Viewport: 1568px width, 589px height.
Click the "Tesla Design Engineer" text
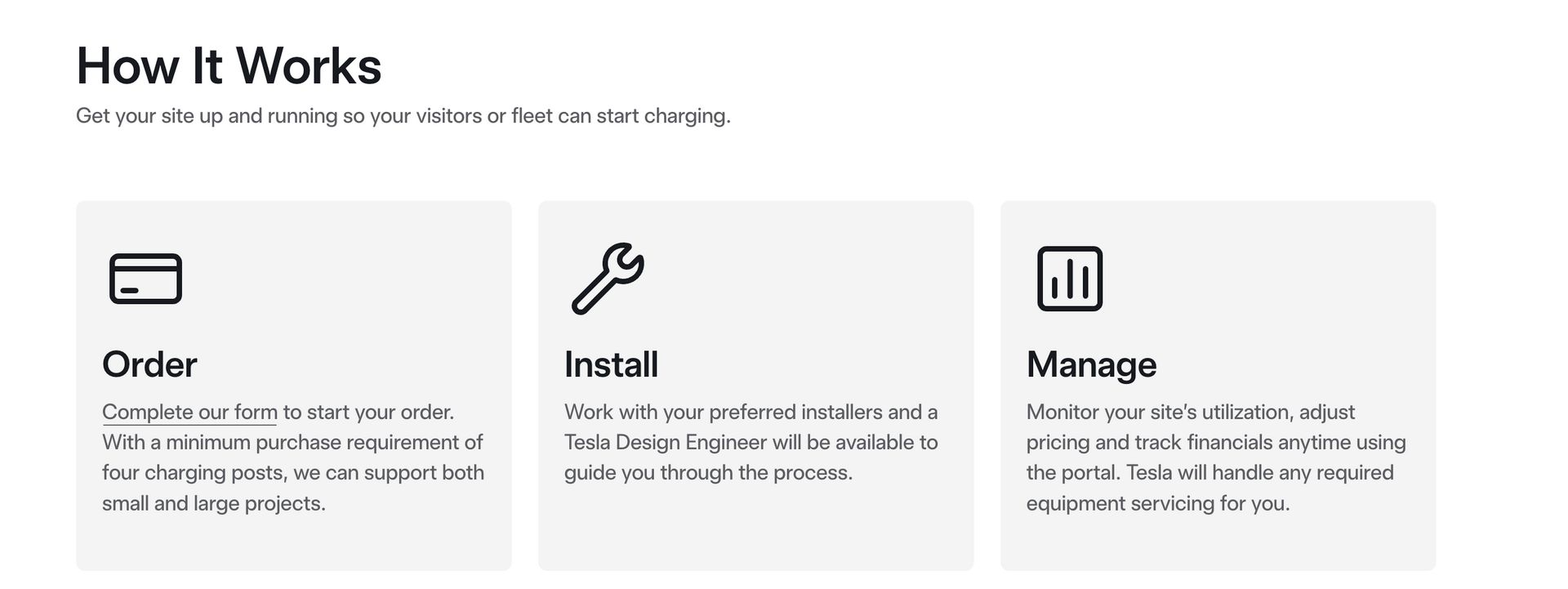(666, 442)
